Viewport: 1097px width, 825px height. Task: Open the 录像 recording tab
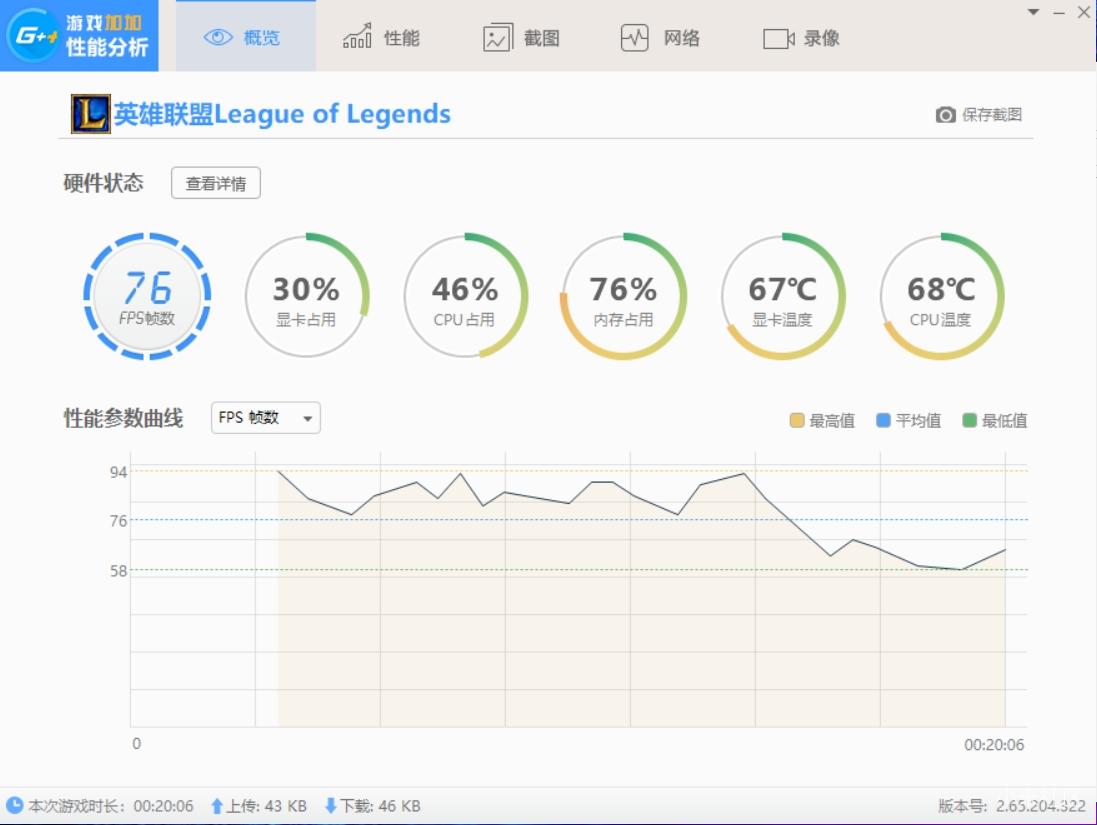[801, 38]
